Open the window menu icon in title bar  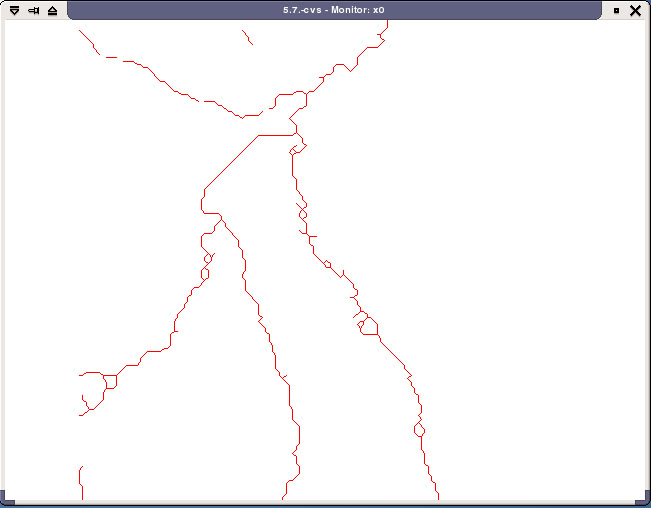(15, 10)
